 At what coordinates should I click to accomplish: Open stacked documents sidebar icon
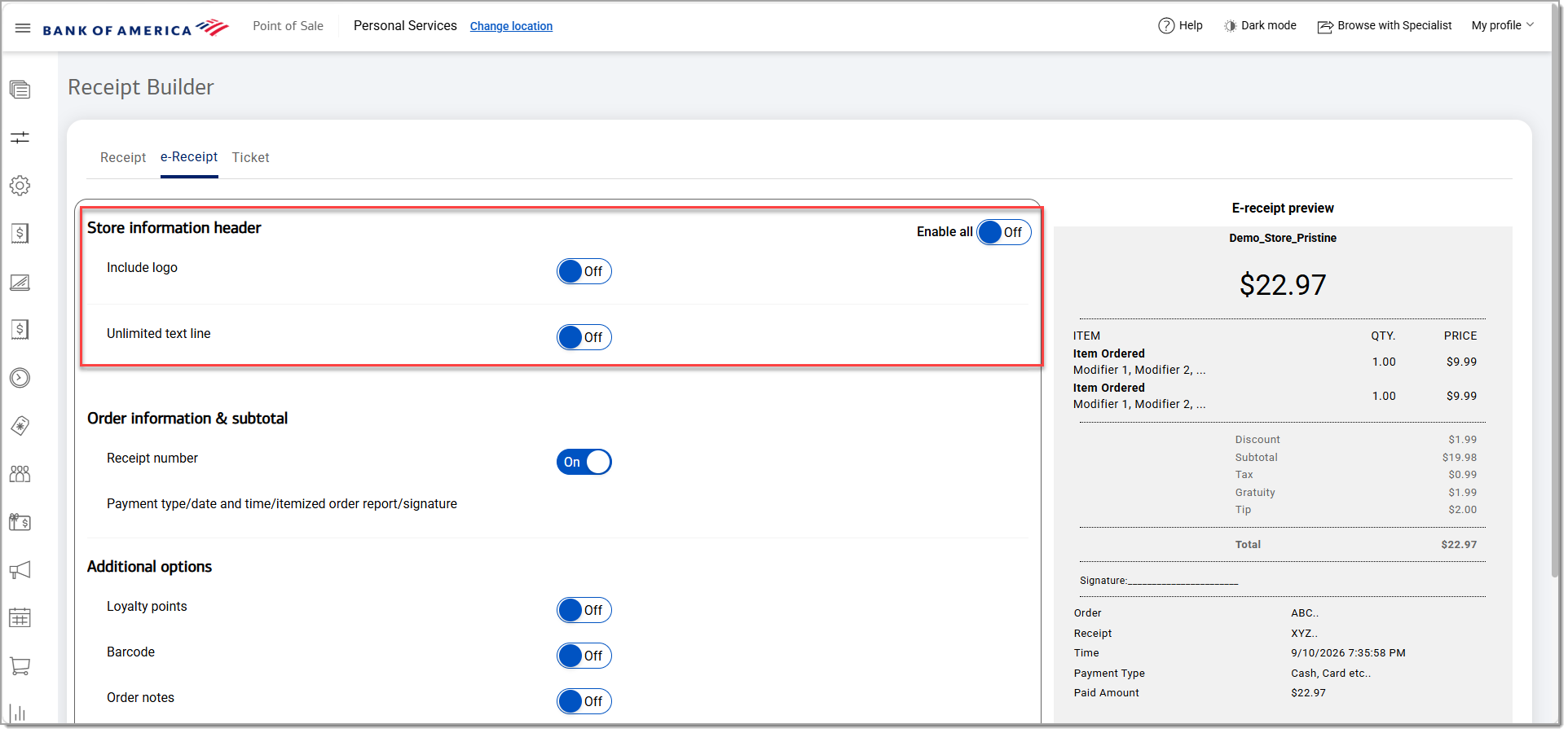coord(20,90)
